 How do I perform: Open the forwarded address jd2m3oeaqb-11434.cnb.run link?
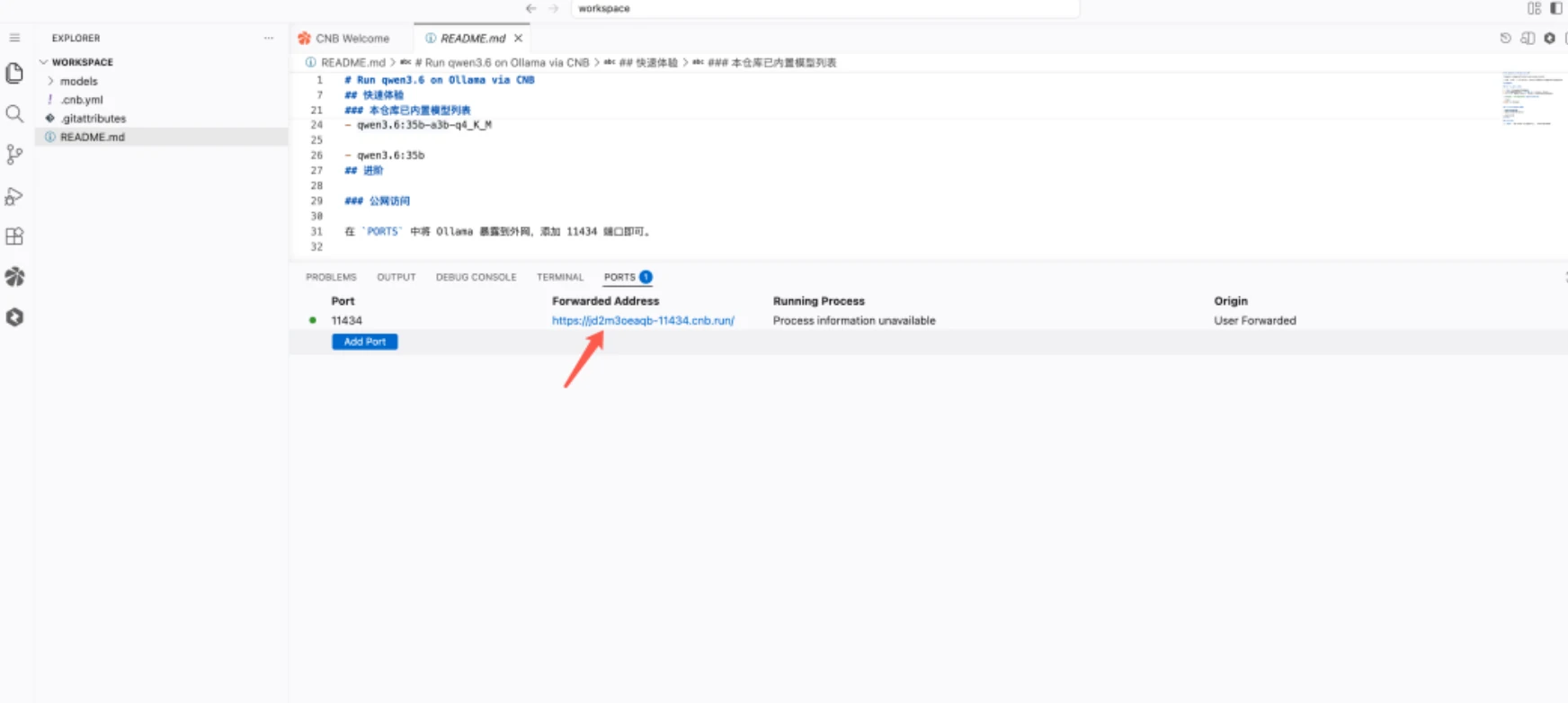[643, 320]
